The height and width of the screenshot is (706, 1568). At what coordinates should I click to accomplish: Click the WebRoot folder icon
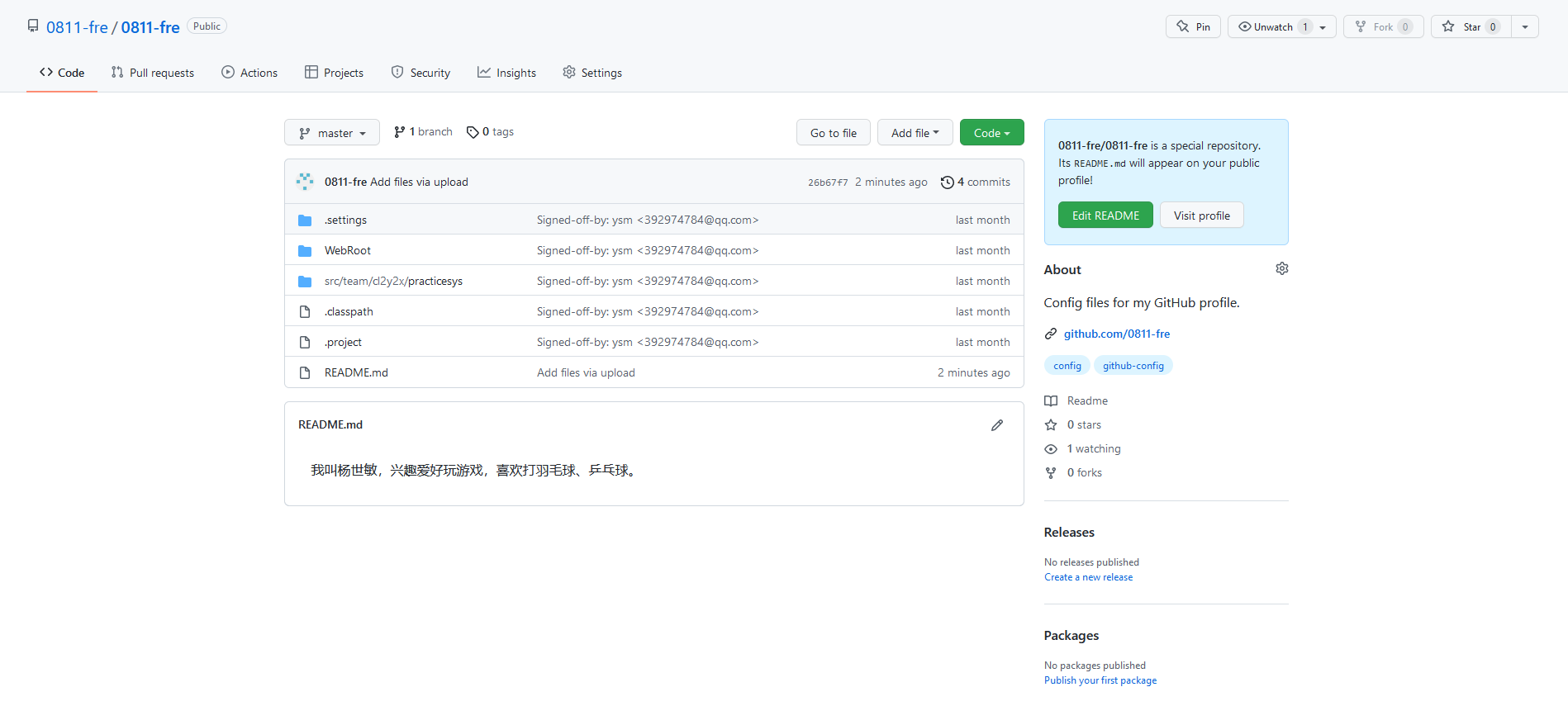point(305,251)
